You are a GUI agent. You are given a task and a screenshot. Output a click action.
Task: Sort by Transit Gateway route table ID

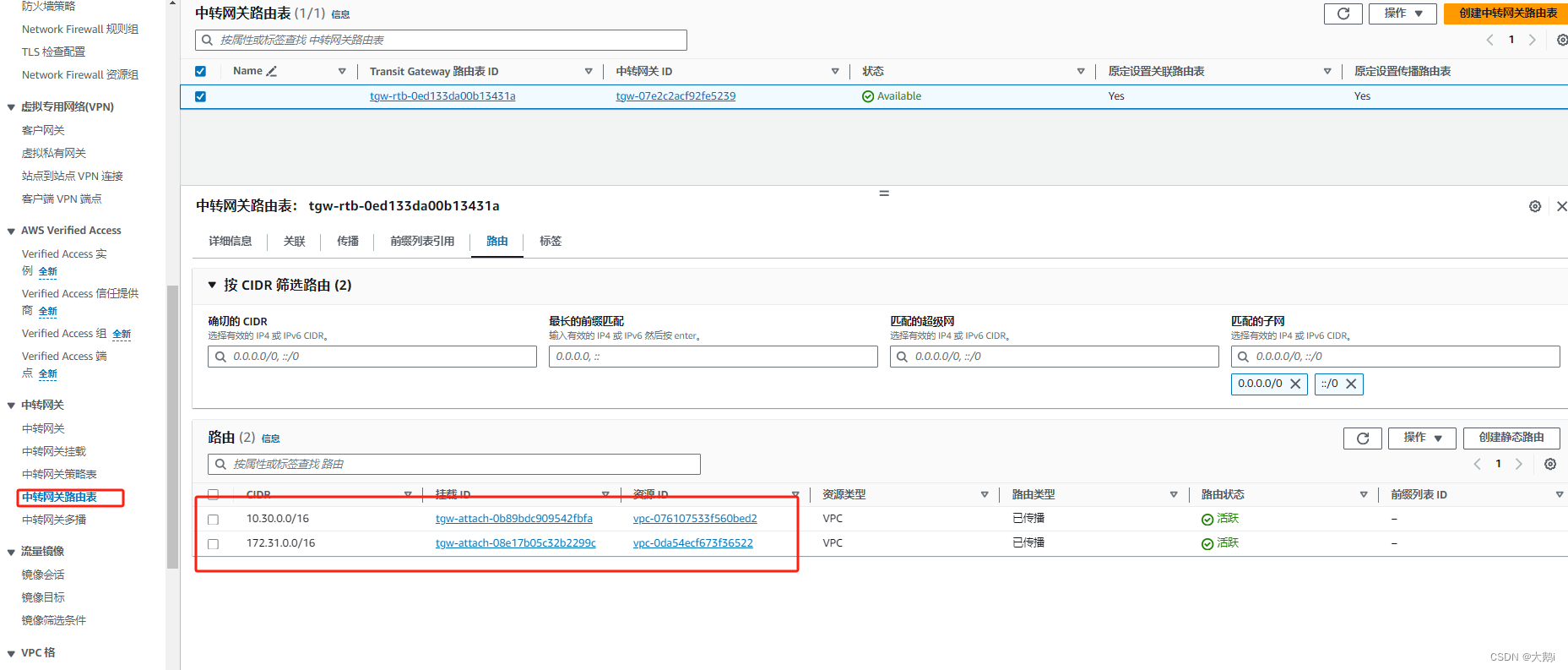tap(589, 71)
